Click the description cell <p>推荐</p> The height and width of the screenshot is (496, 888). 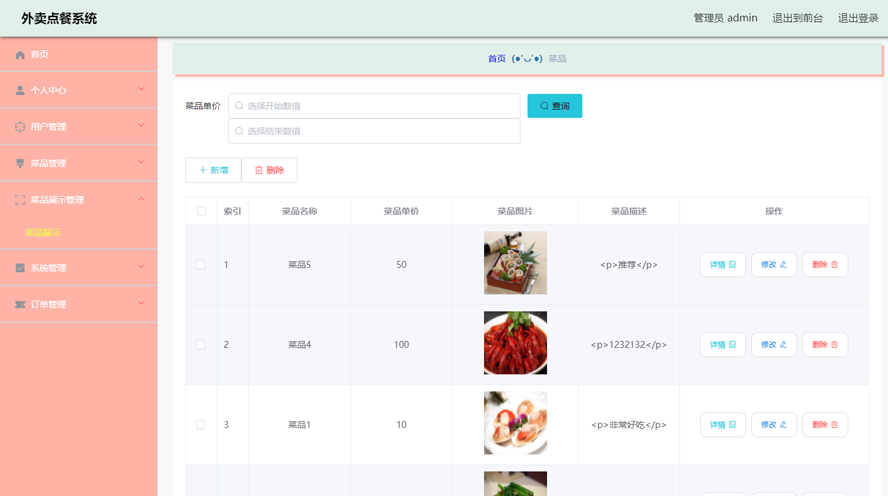[x=629, y=265]
